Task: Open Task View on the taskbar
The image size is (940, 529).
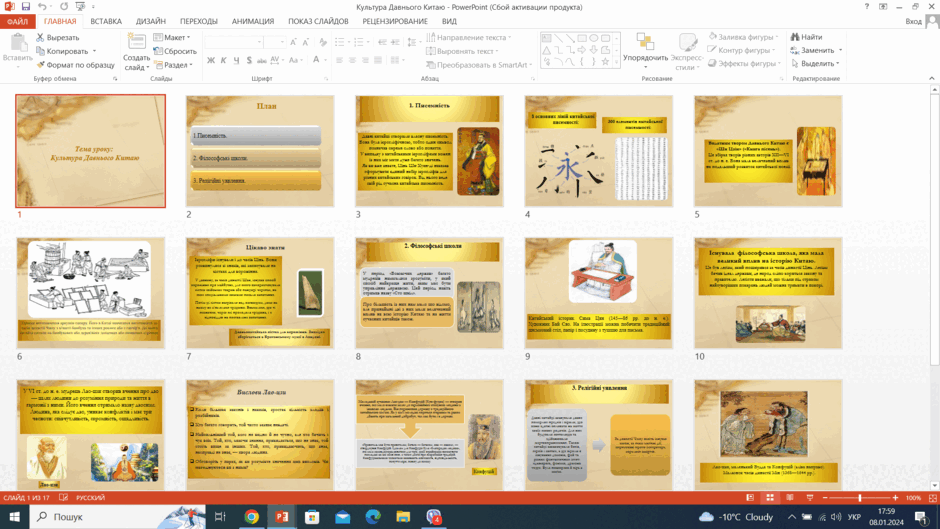Action: point(220,516)
